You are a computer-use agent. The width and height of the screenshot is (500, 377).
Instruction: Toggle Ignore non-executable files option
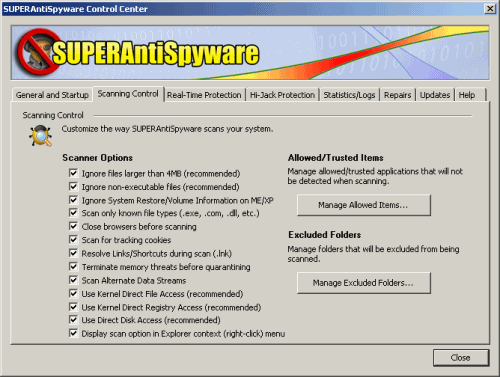(73, 187)
